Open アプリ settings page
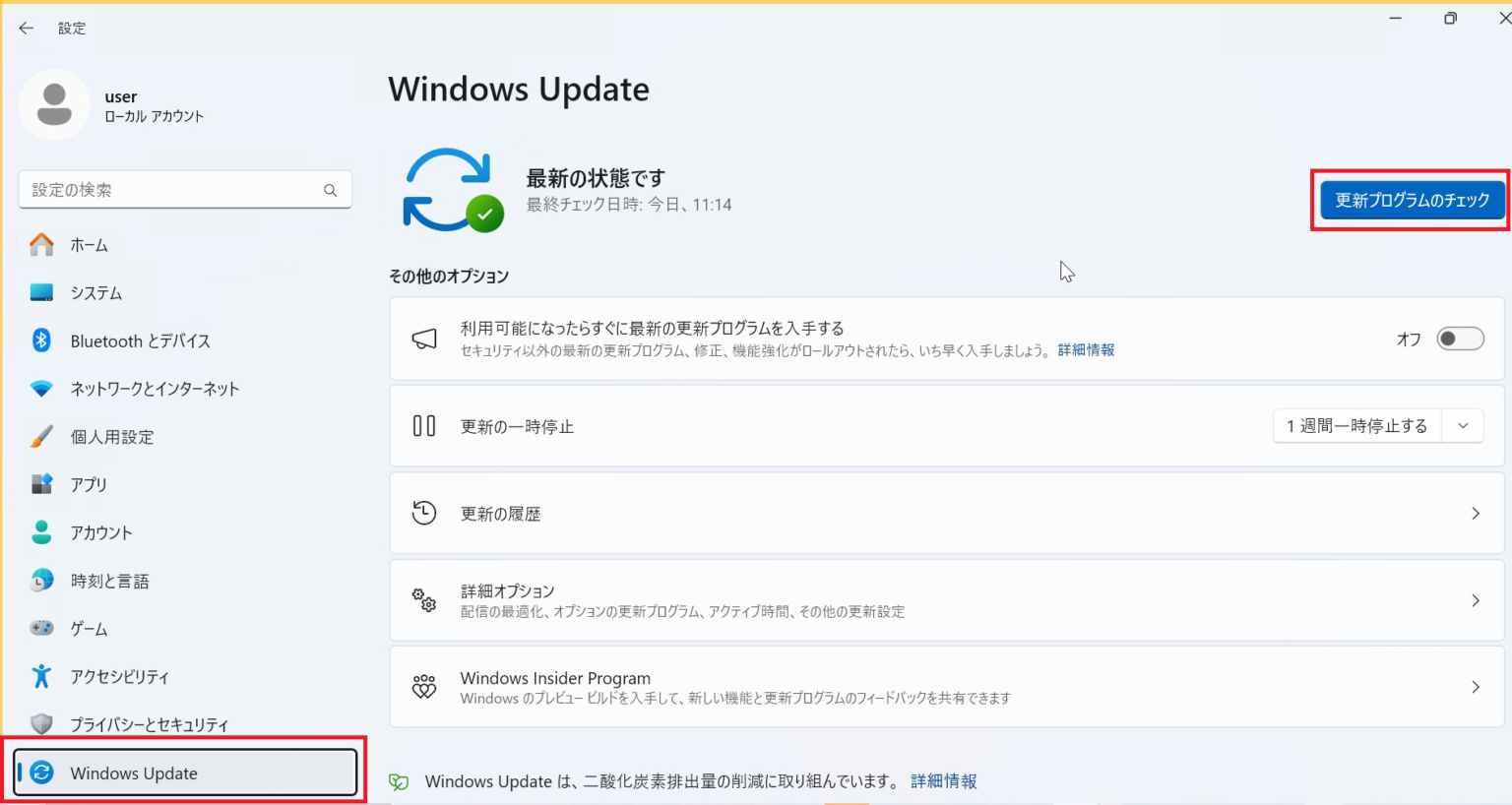Image resolution: width=1512 pixels, height=805 pixels. [89, 484]
